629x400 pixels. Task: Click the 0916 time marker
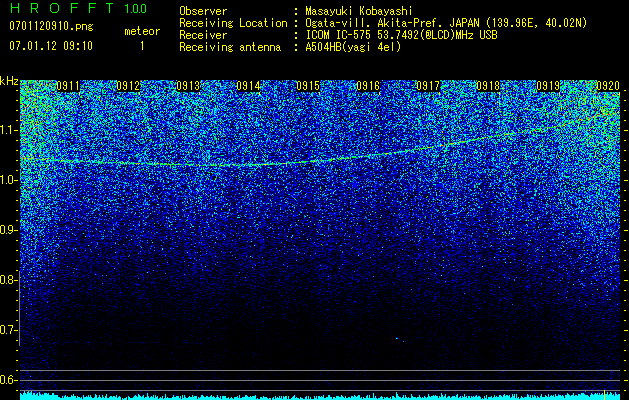[368, 86]
